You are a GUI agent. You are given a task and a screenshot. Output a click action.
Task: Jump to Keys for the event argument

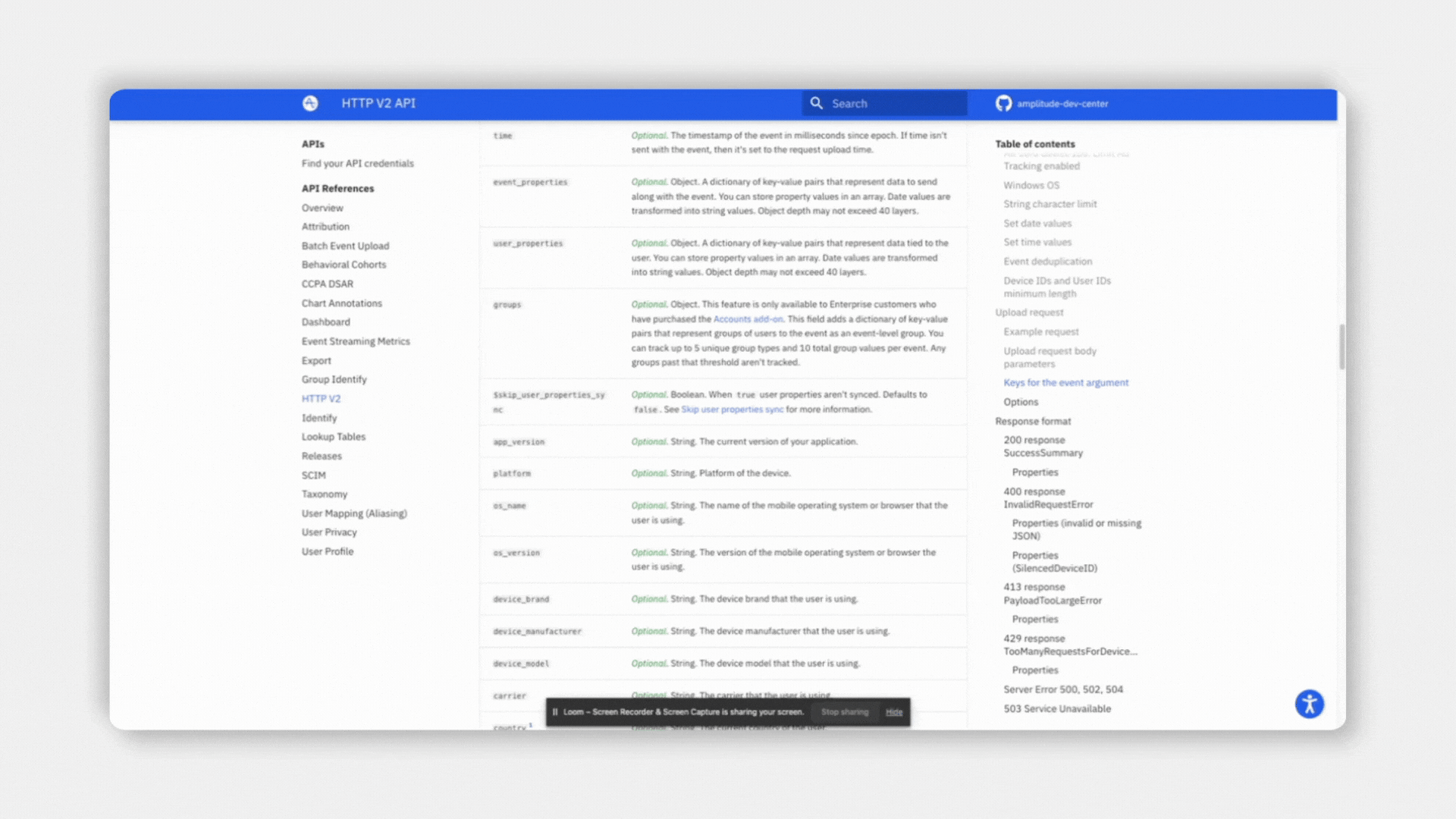click(1065, 383)
